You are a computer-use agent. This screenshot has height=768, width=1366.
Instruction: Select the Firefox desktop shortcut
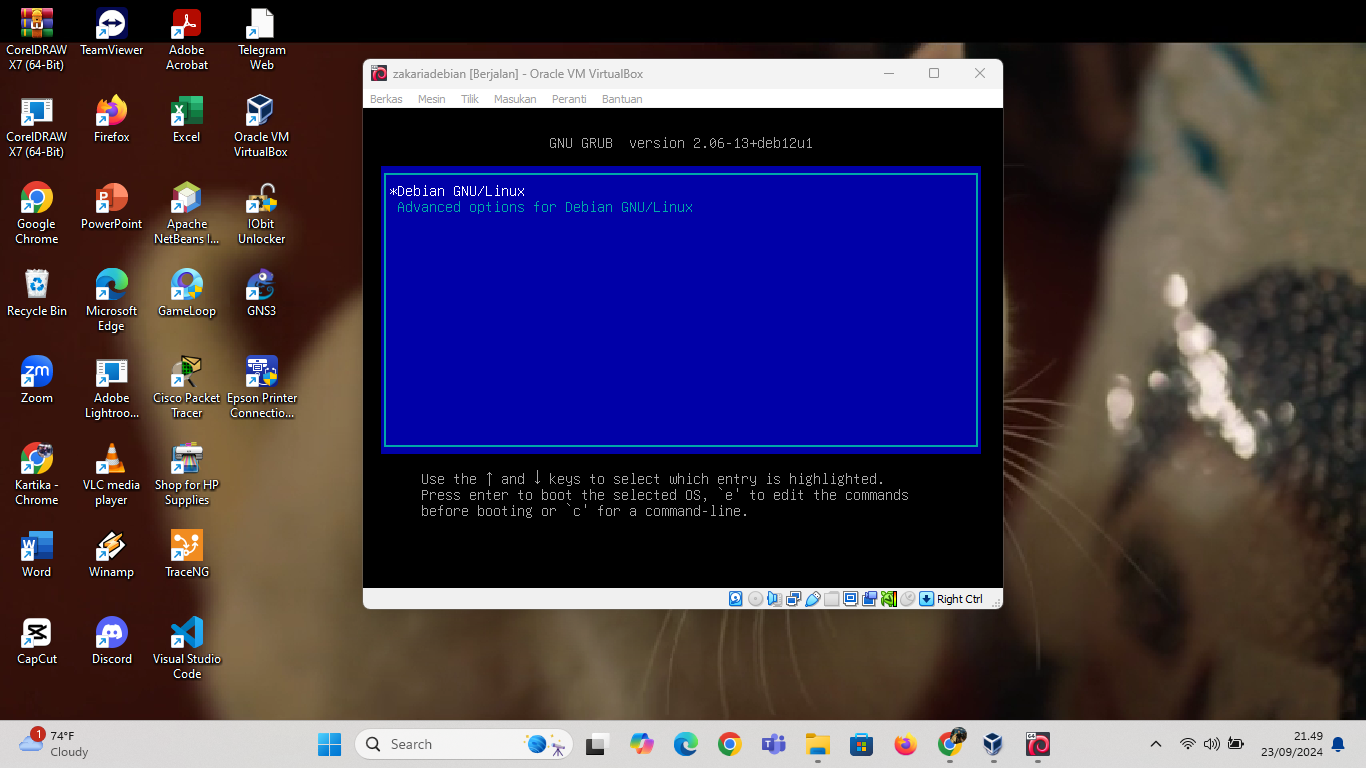pos(112,120)
